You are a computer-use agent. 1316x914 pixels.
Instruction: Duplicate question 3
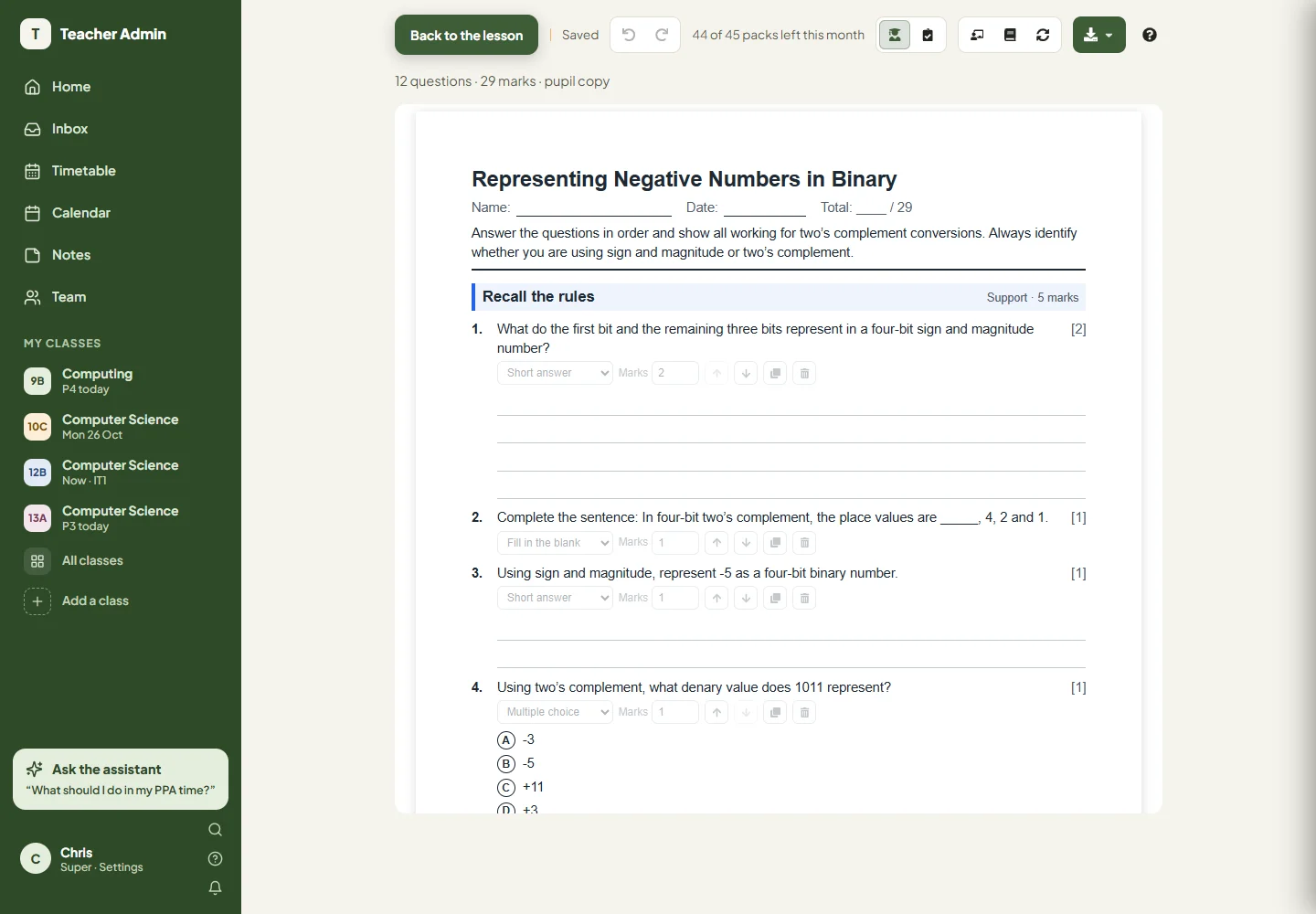coord(775,598)
